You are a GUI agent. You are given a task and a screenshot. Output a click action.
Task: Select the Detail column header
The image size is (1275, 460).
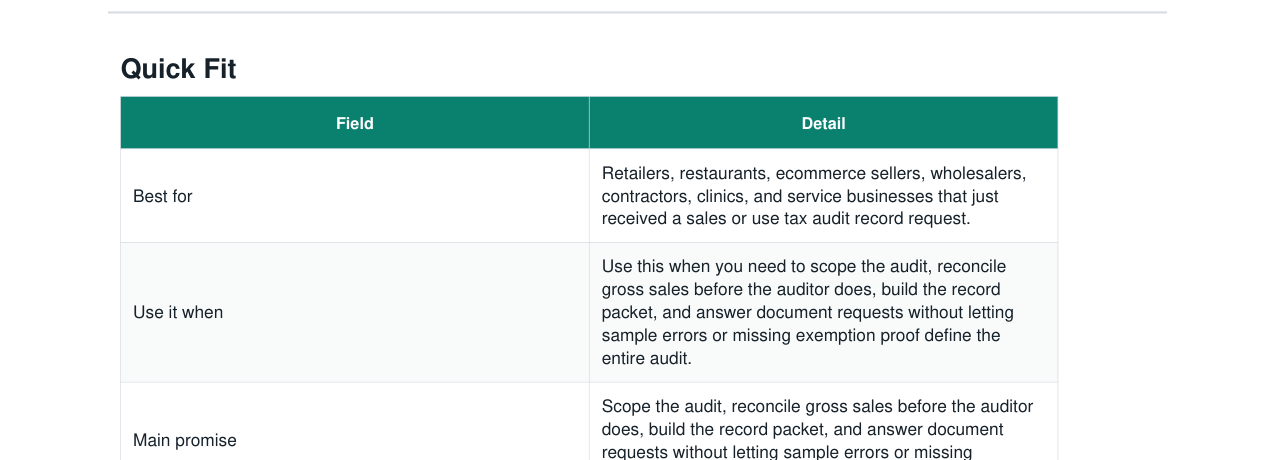(823, 123)
